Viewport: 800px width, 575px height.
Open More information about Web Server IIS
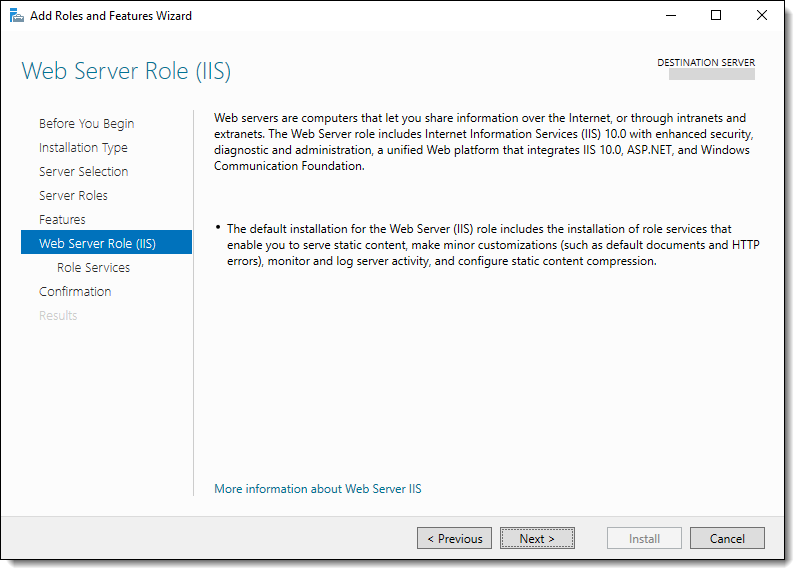tap(318, 489)
